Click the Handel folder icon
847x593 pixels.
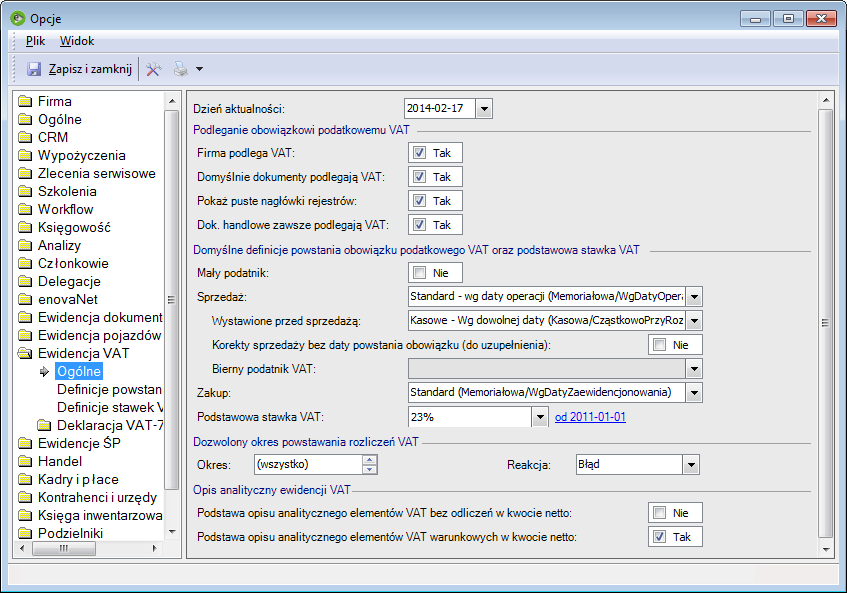25,461
